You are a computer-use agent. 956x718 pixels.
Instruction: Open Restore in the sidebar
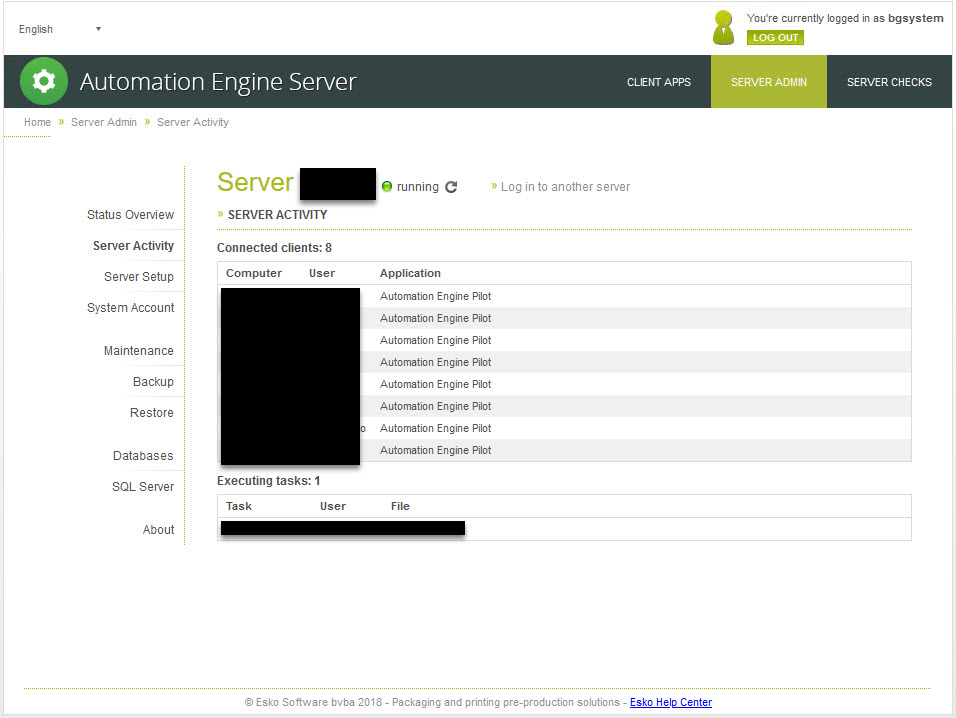151,413
